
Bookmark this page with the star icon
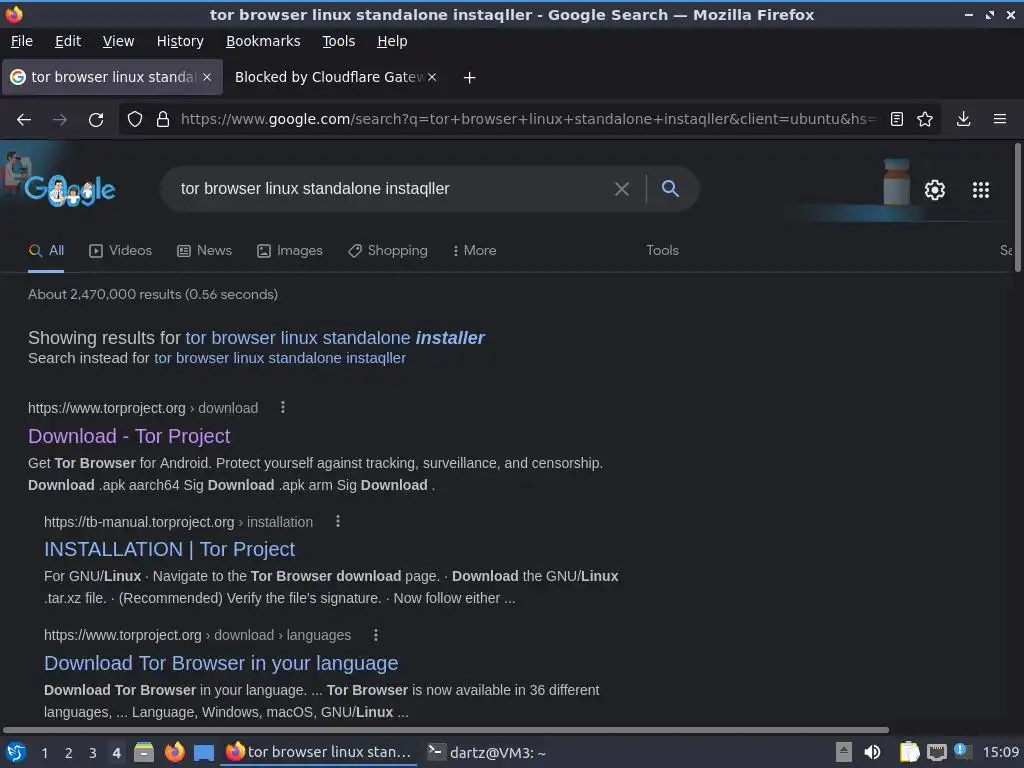pyautogui.click(x=925, y=119)
